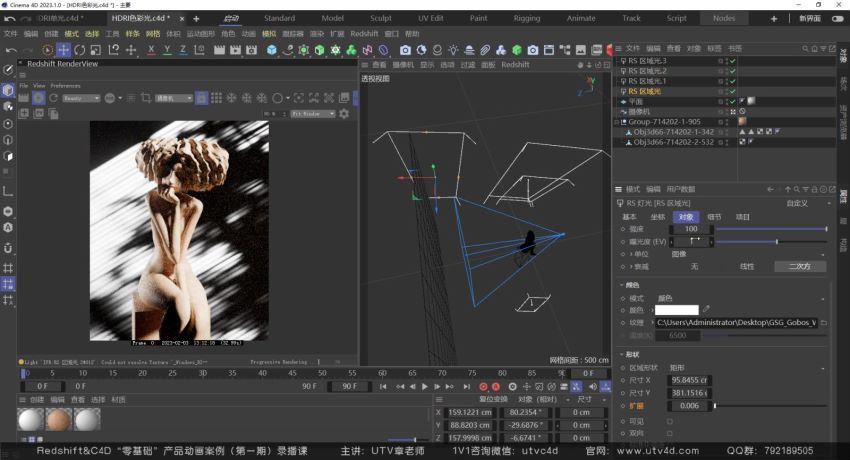
Task: Close the HDRI色彩光.c4d document tab
Action: 182,18
